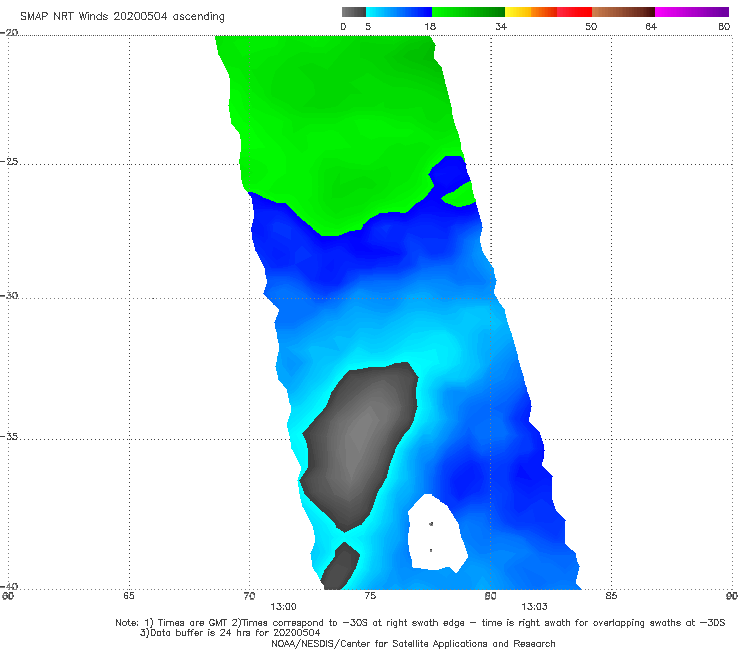
Task: Click the "85" longitude axis label
Action: [x=611, y=596]
